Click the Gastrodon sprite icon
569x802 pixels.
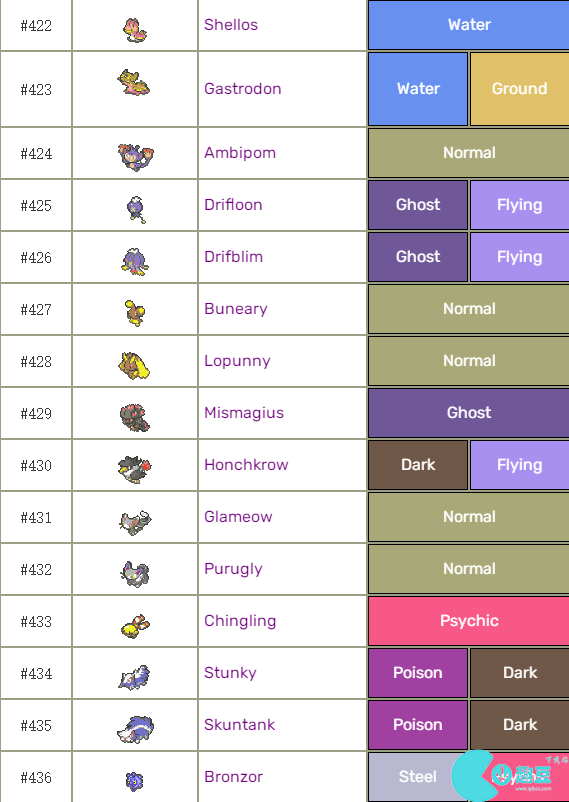(x=134, y=83)
